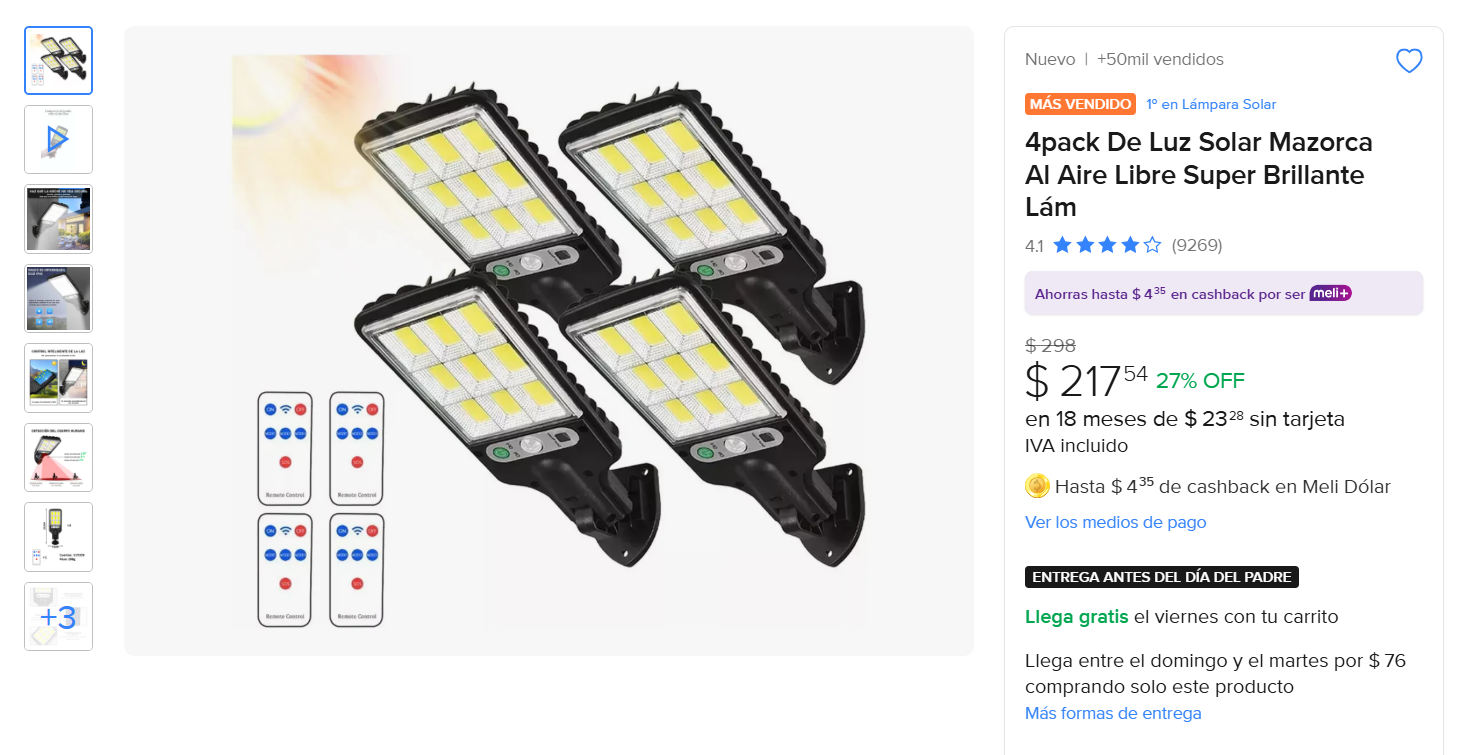
Task: Click the blue star rating
Action: click(1106, 245)
